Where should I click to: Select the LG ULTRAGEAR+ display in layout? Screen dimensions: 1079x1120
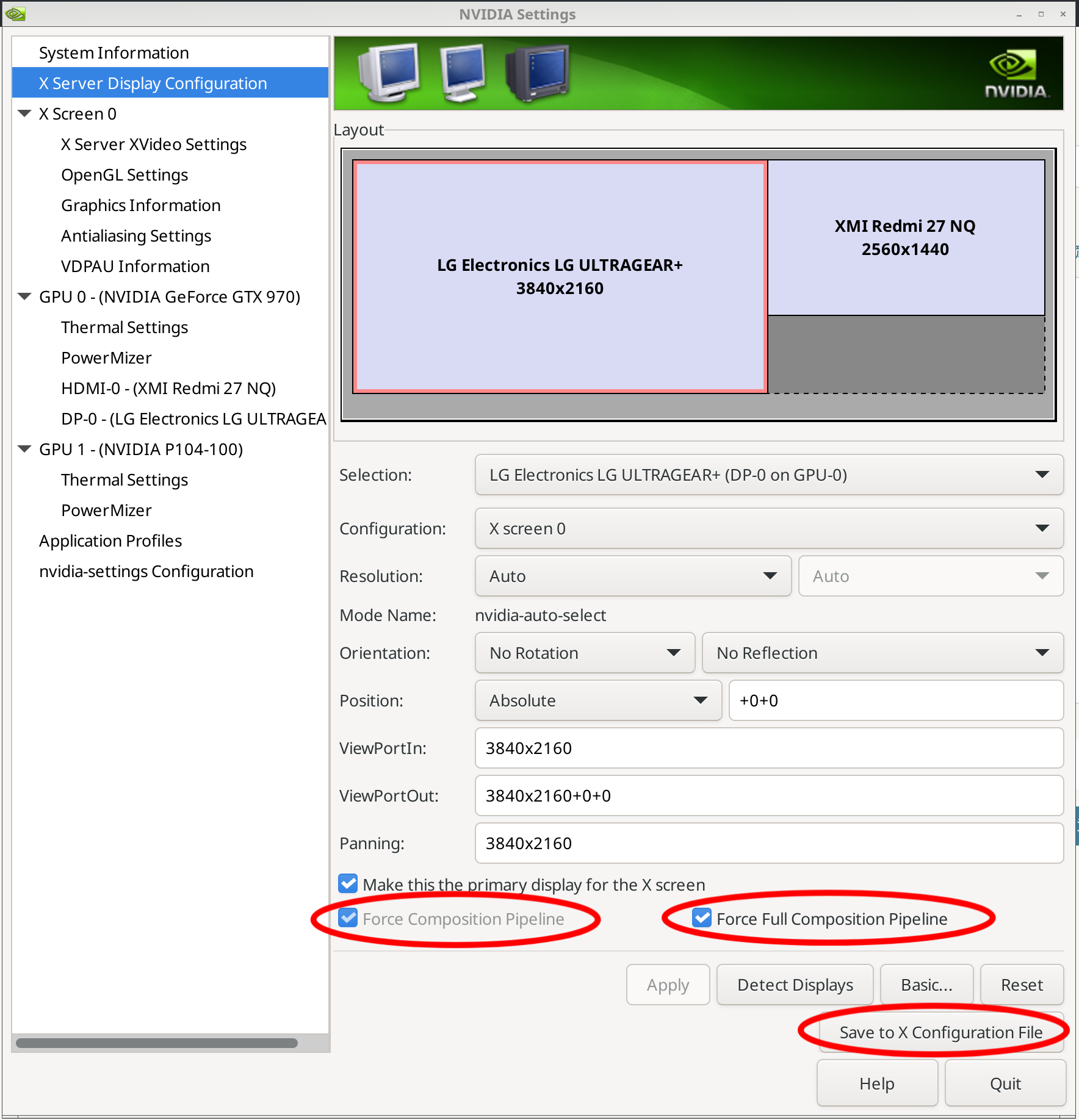click(x=560, y=276)
